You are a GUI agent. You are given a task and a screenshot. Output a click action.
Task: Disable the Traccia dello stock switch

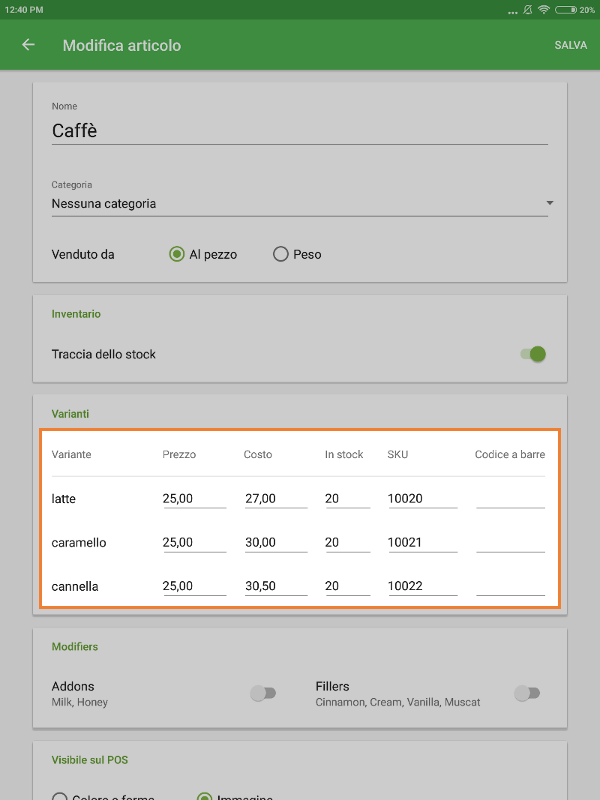pos(534,354)
